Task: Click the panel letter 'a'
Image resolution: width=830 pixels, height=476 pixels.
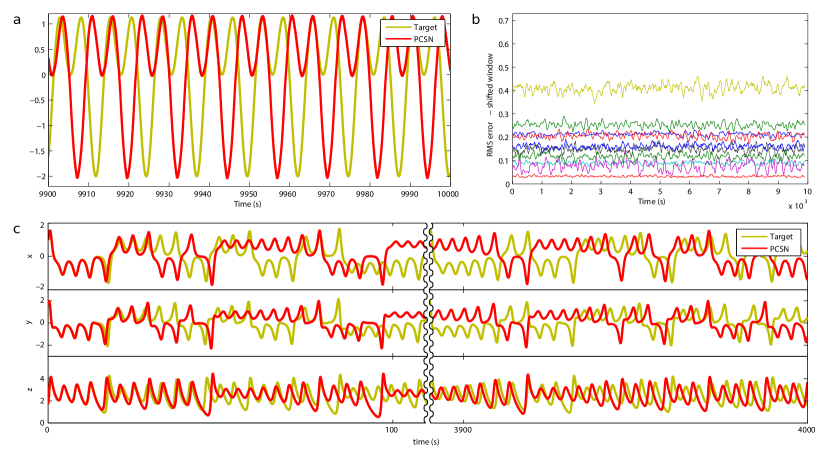Action: click(x=17, y=20)
